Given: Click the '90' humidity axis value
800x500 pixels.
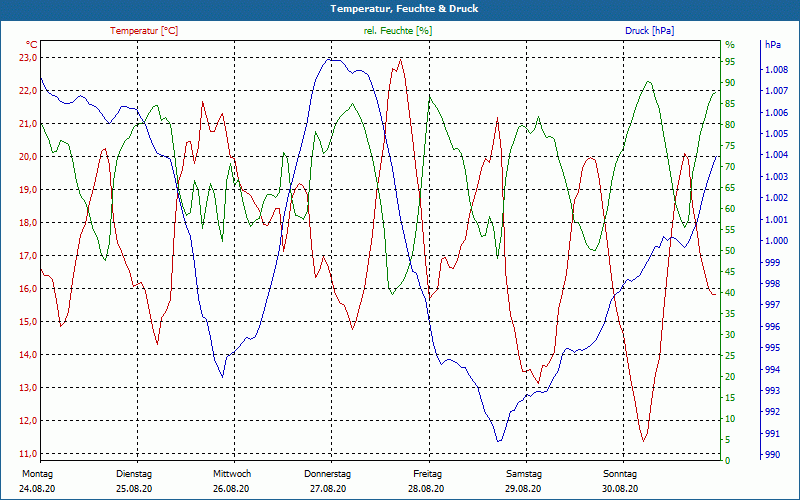Looking at the screenshot, I should tap(730, 83).
